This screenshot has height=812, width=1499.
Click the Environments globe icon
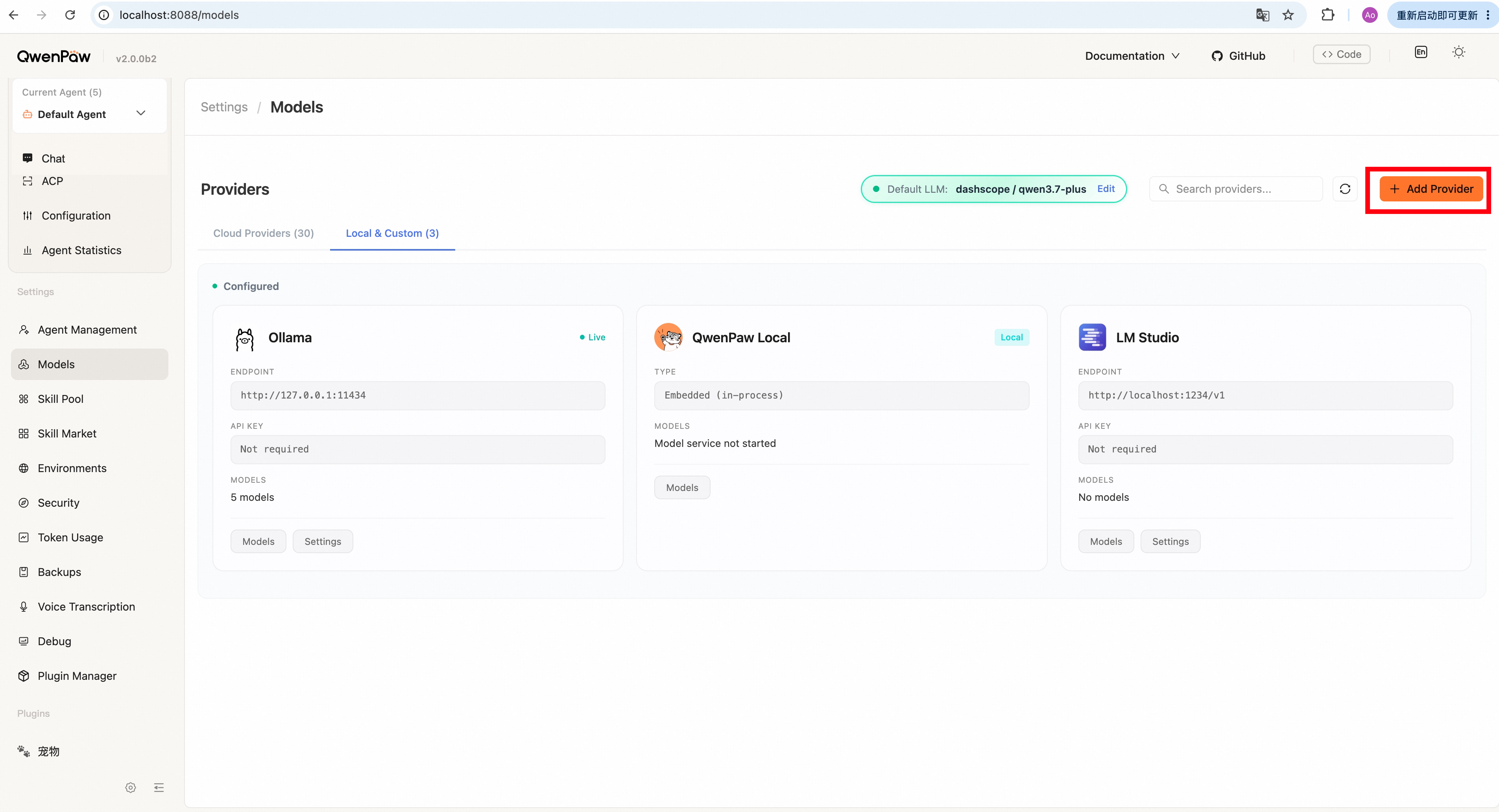tap(23, 468)
